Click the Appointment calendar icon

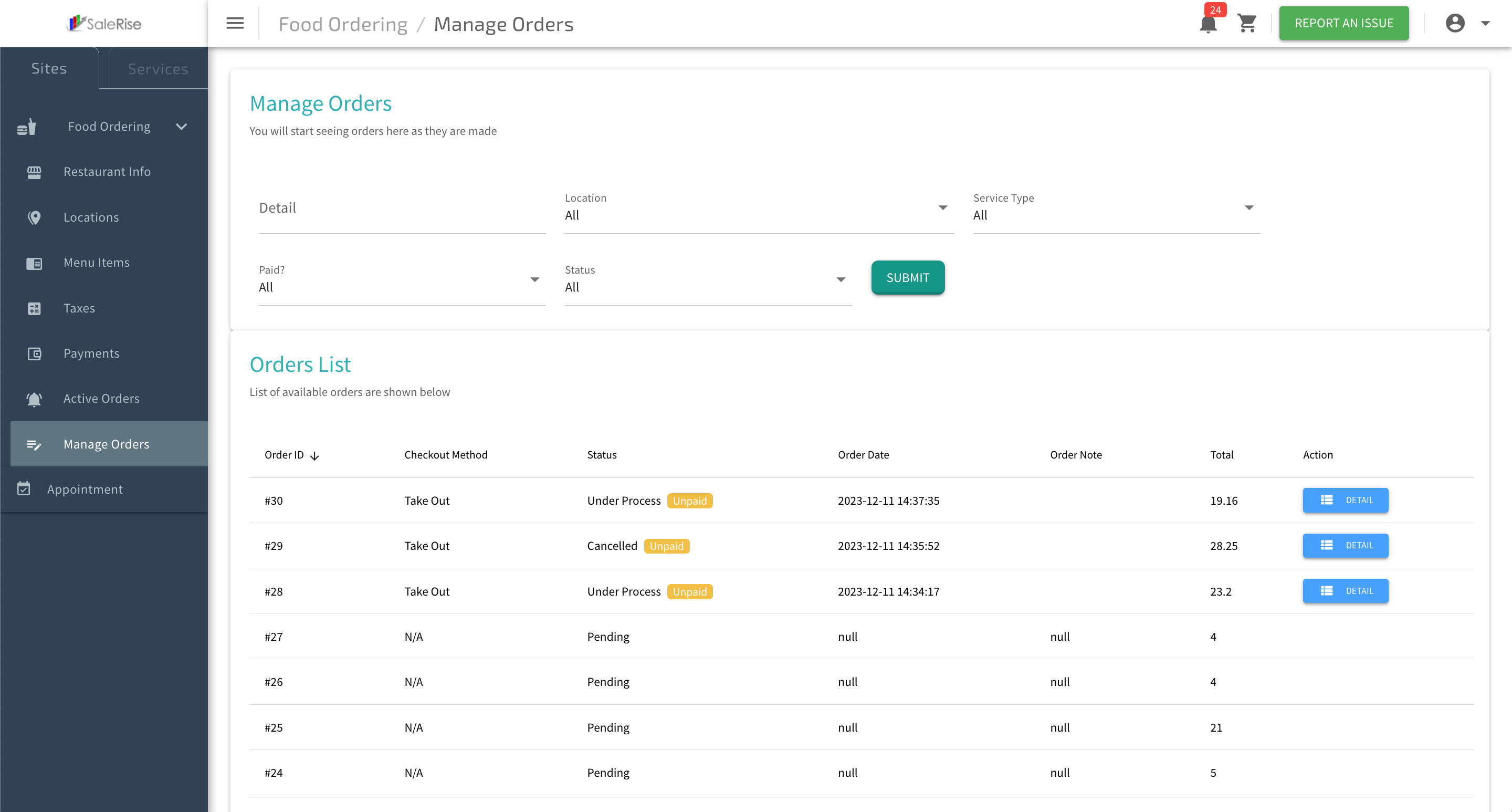24,488
